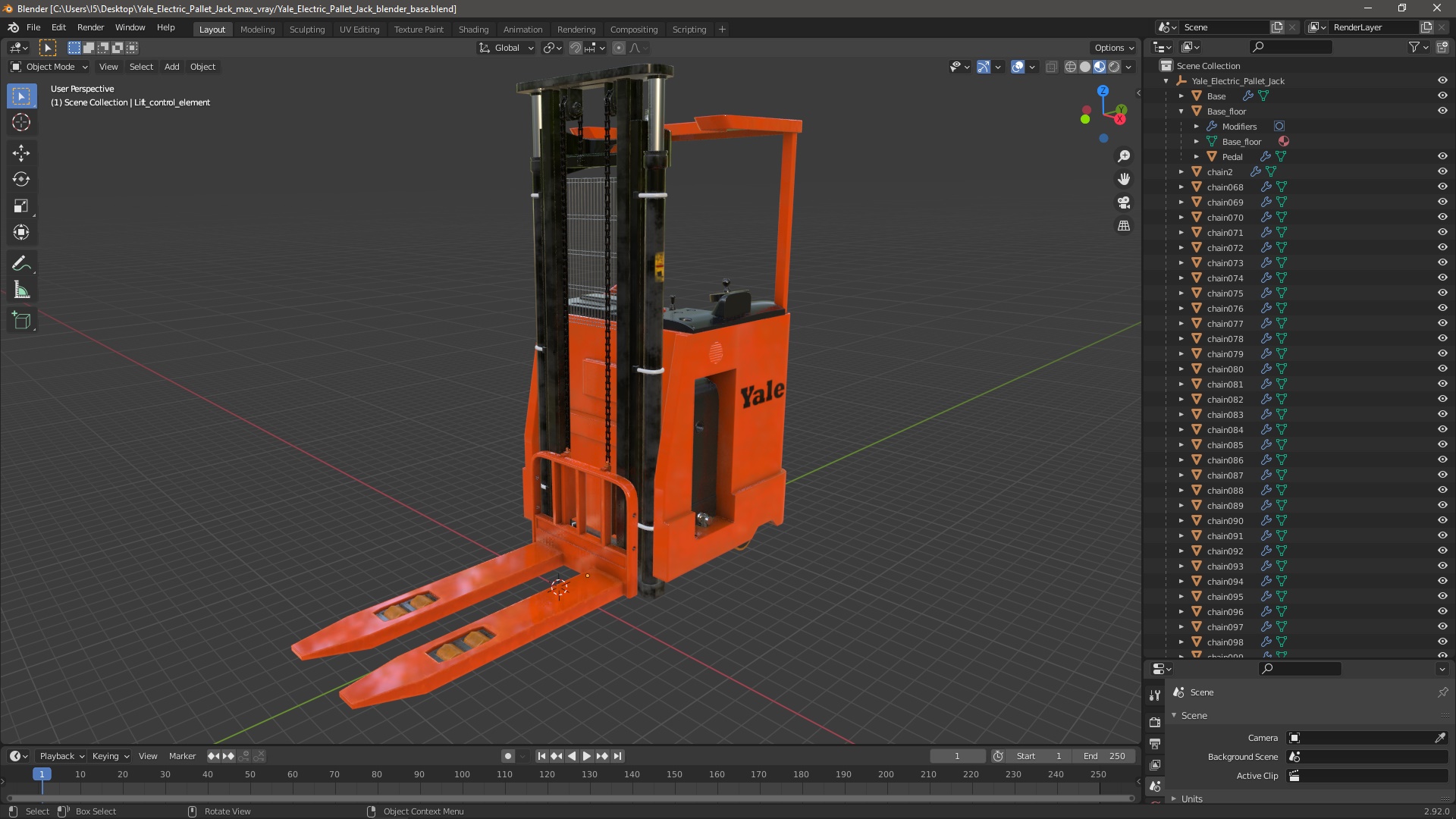Viewport: 1456px width, 819px height.
Task: Open the View Layer properties tab
Action: pyautogui.click(x=1155, y=764)
